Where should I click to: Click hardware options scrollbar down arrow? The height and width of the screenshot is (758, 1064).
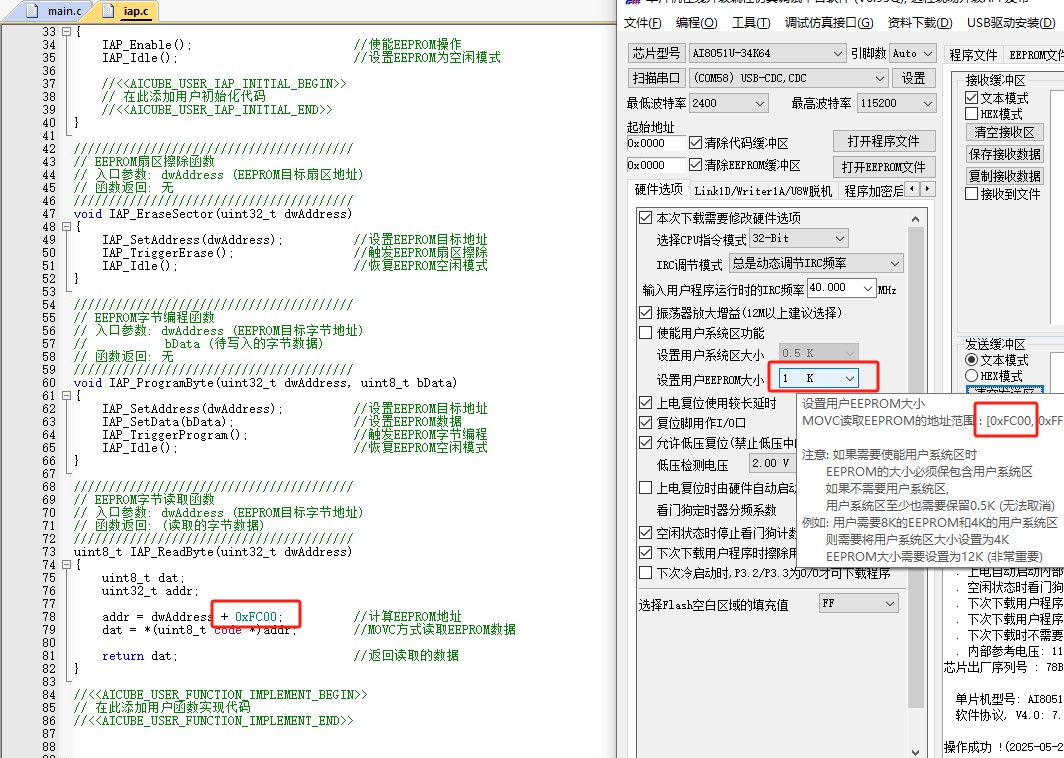pos(915,751)
